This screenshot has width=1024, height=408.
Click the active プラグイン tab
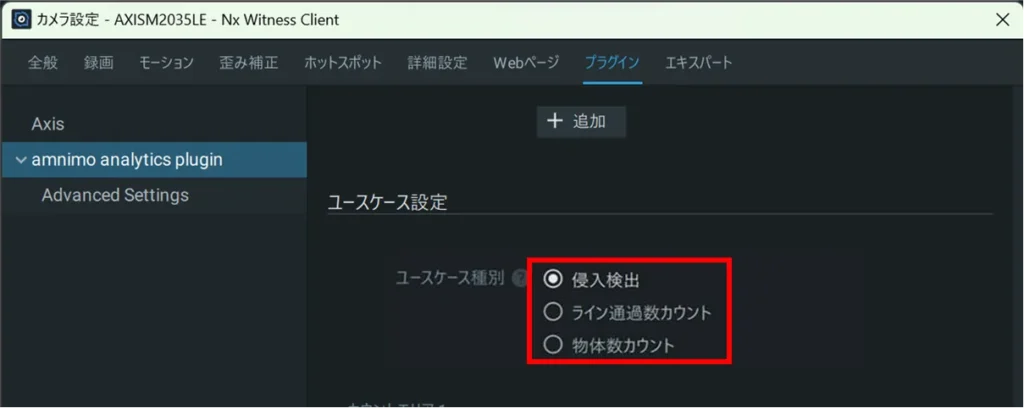[x=612, y=62]
